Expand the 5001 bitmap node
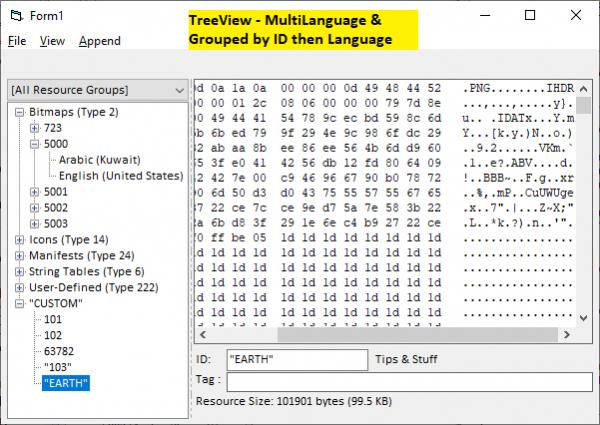Screen dimensions: 600x425 click(34, 192)
